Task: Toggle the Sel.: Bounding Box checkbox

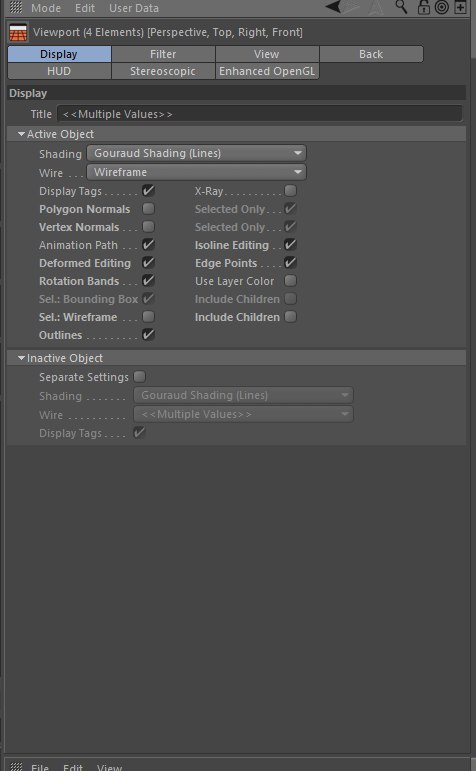Action: 148,298
